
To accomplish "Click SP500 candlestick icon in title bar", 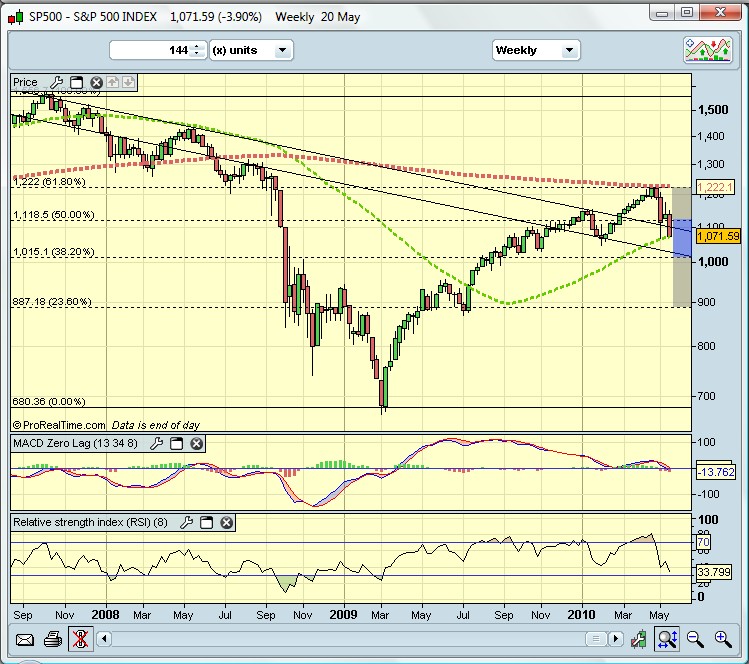I will pyautogui.click(x=15, y=17).
